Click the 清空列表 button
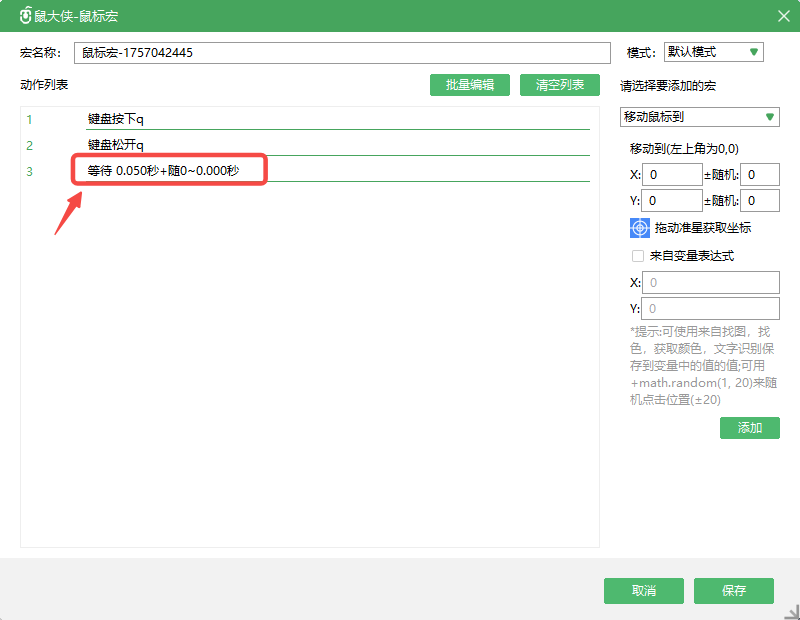The height and width of the screenshot is (620, 800). point(559,85)
